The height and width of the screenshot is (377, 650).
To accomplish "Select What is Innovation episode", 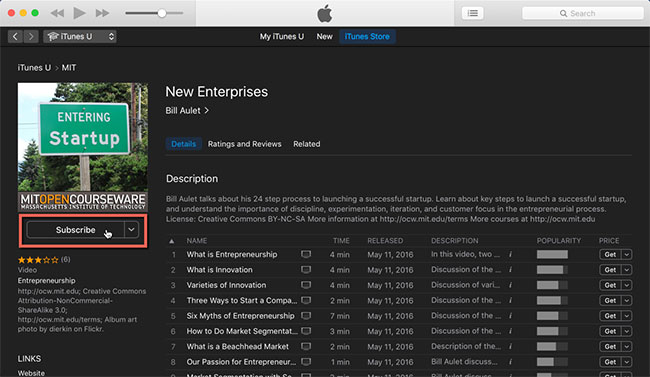I will pos(219,270).
